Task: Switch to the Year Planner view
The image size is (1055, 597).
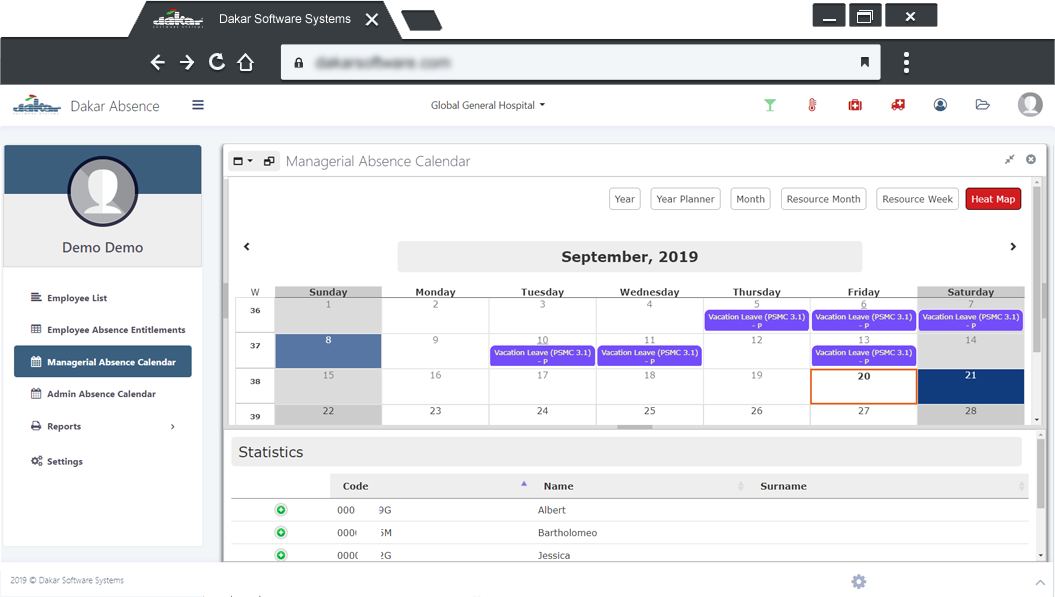Action: [685, 199]
